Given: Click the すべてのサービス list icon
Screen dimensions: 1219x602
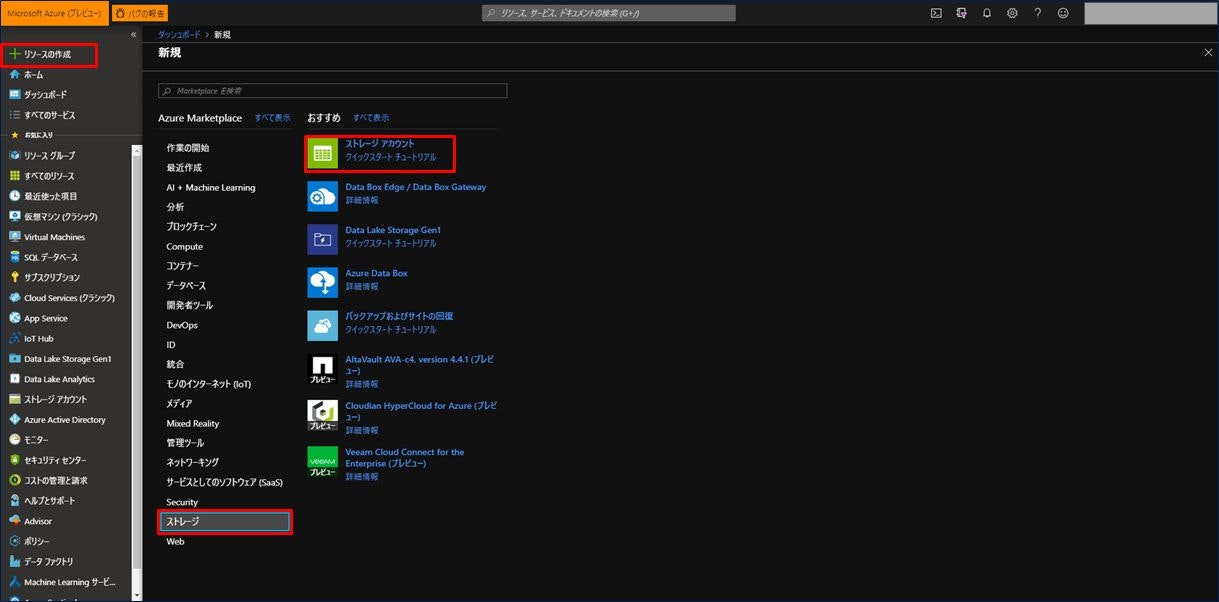Looking at the screenshot, I should click(x=15, y=115).
